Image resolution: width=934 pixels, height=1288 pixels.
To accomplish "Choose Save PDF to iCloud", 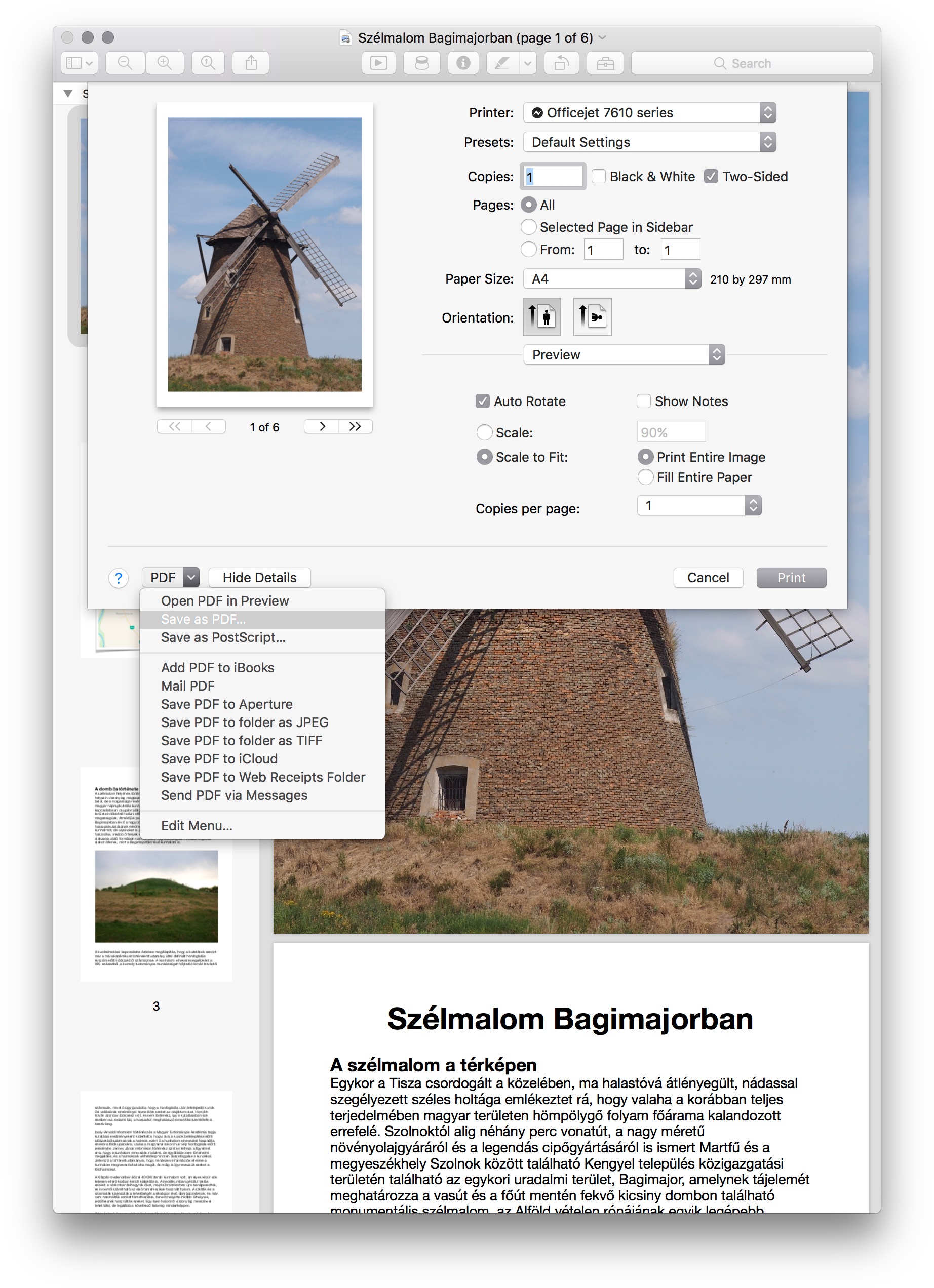I will 262,759.
